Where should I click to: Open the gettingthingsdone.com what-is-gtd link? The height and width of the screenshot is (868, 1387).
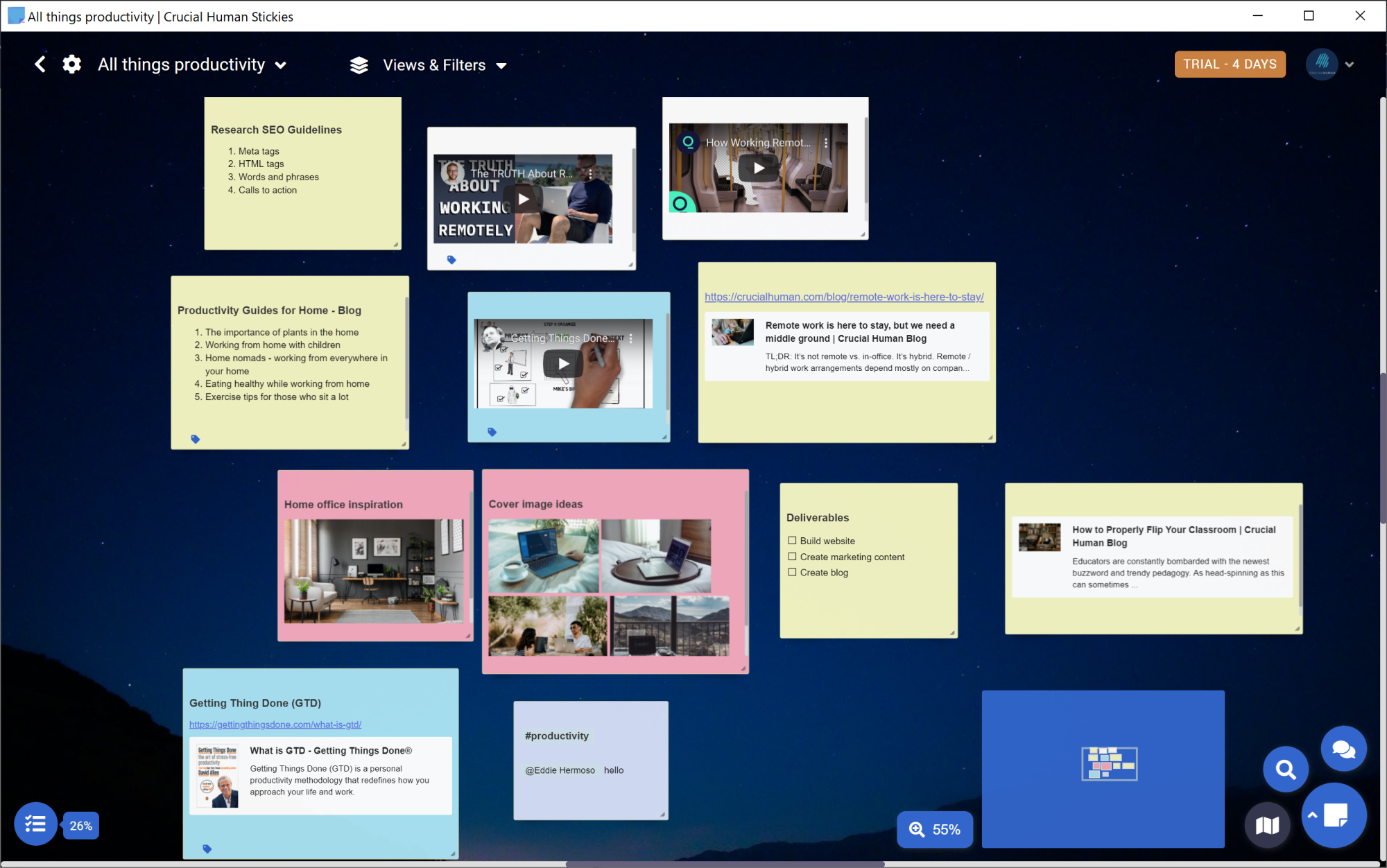point(275,724)
